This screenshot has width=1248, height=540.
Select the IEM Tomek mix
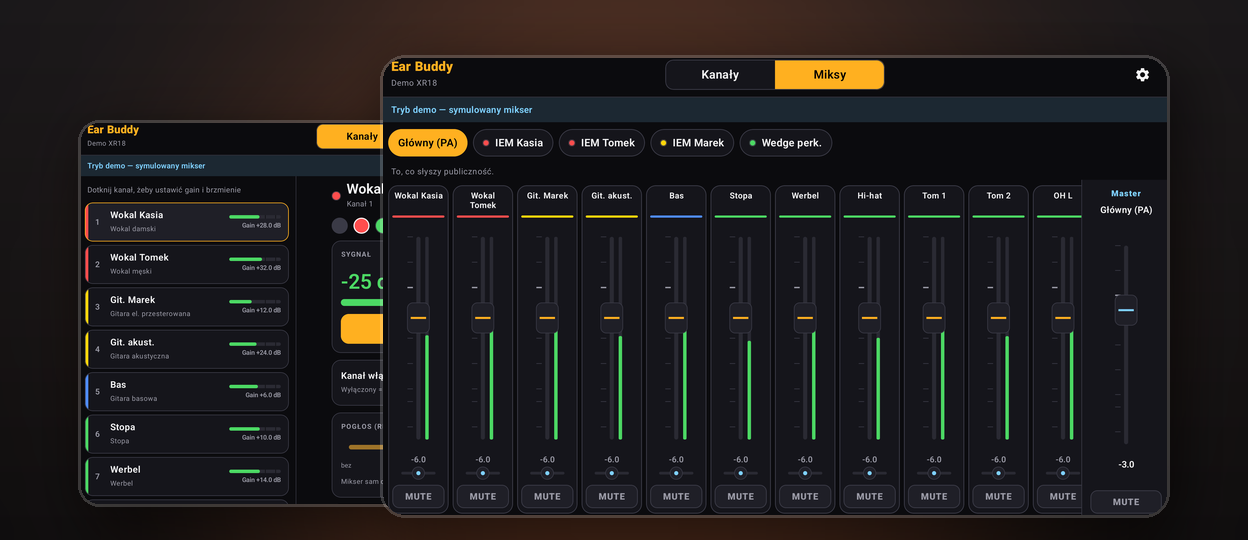click(x=601, y=143)
